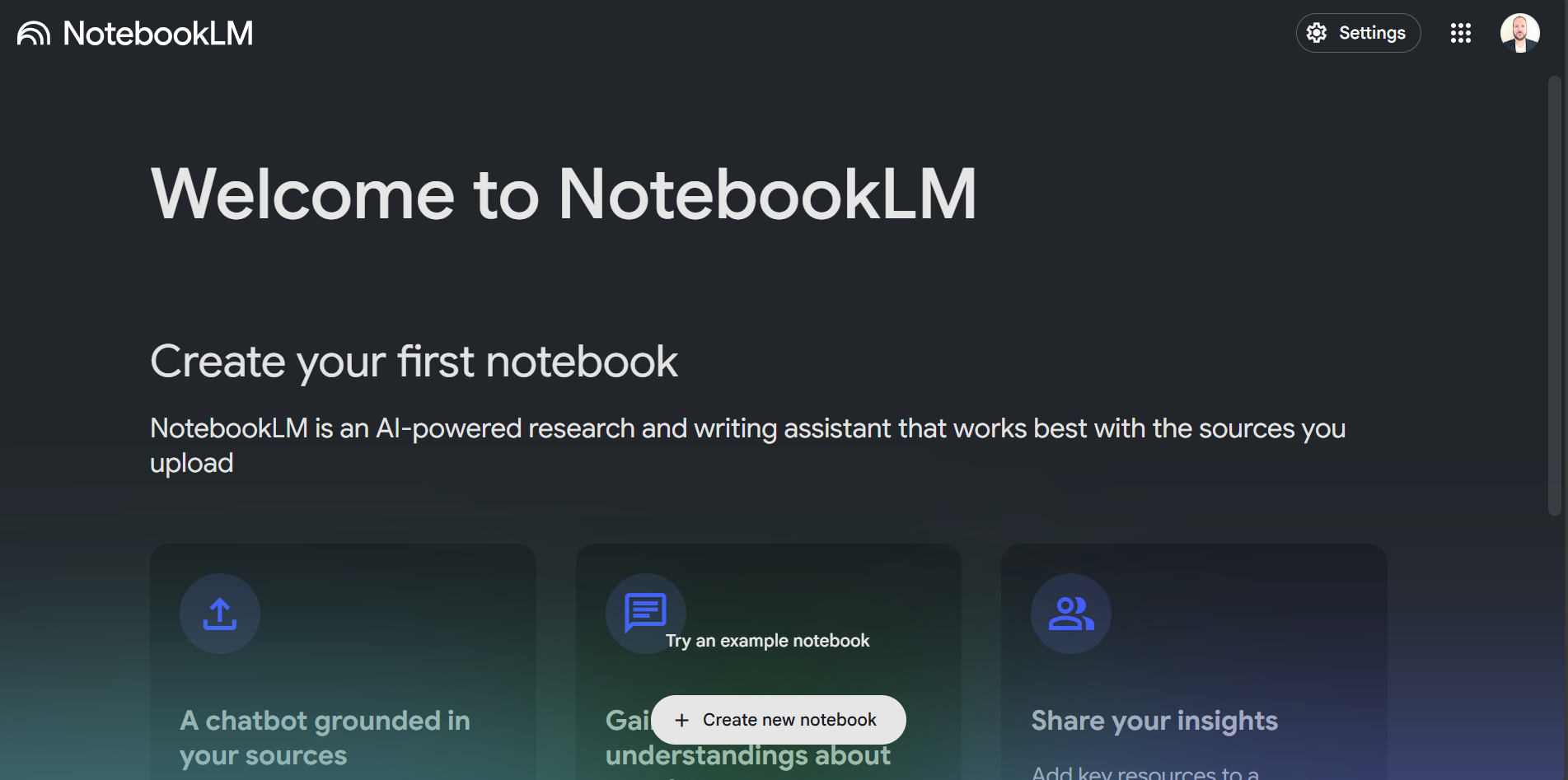This screenshot has width=1568, height=780.
Task: Open the Try an example notebook link
Action: pos(767,641)
